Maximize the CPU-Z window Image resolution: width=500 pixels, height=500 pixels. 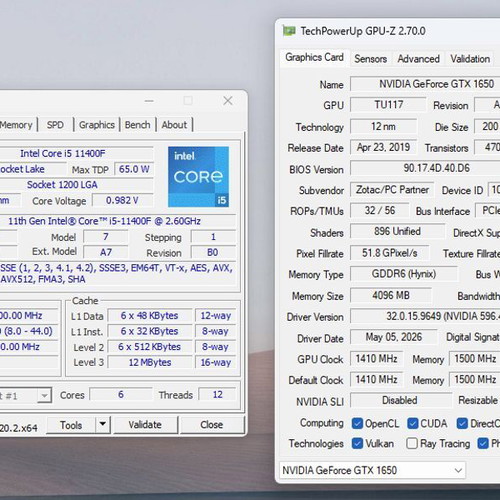188,101
